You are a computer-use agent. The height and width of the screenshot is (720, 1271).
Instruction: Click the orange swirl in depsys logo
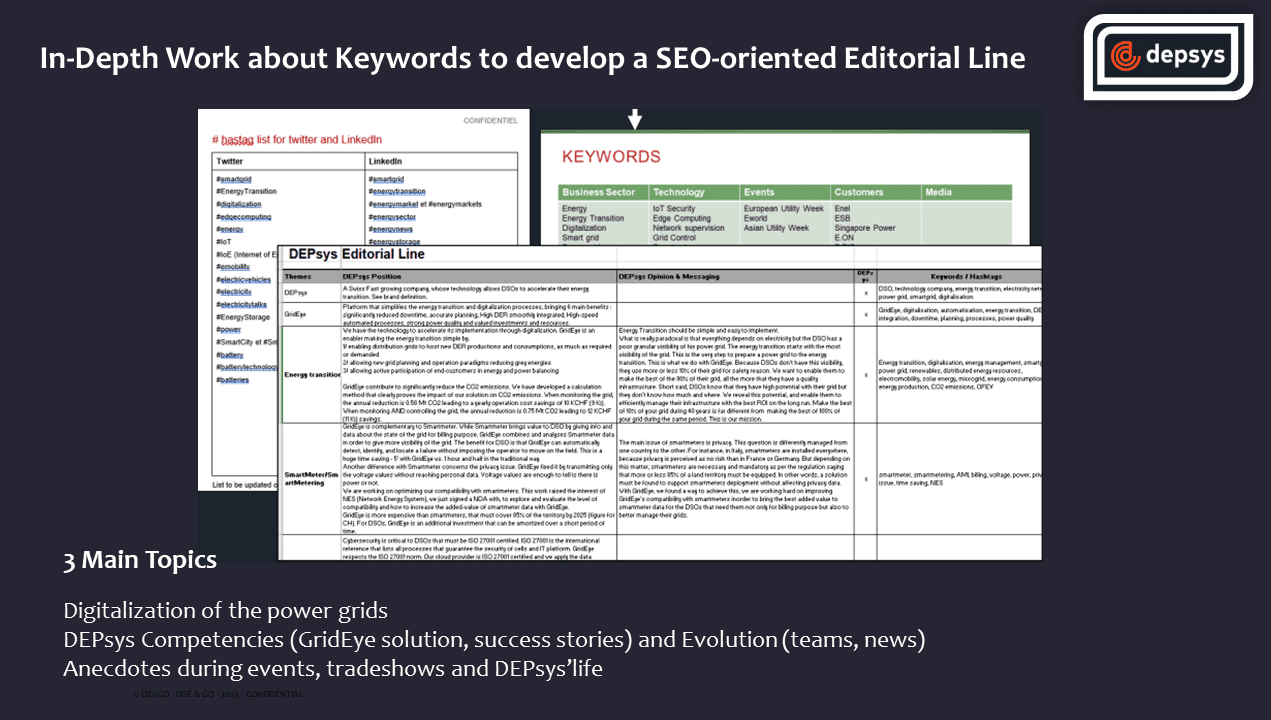point(1125,55)
